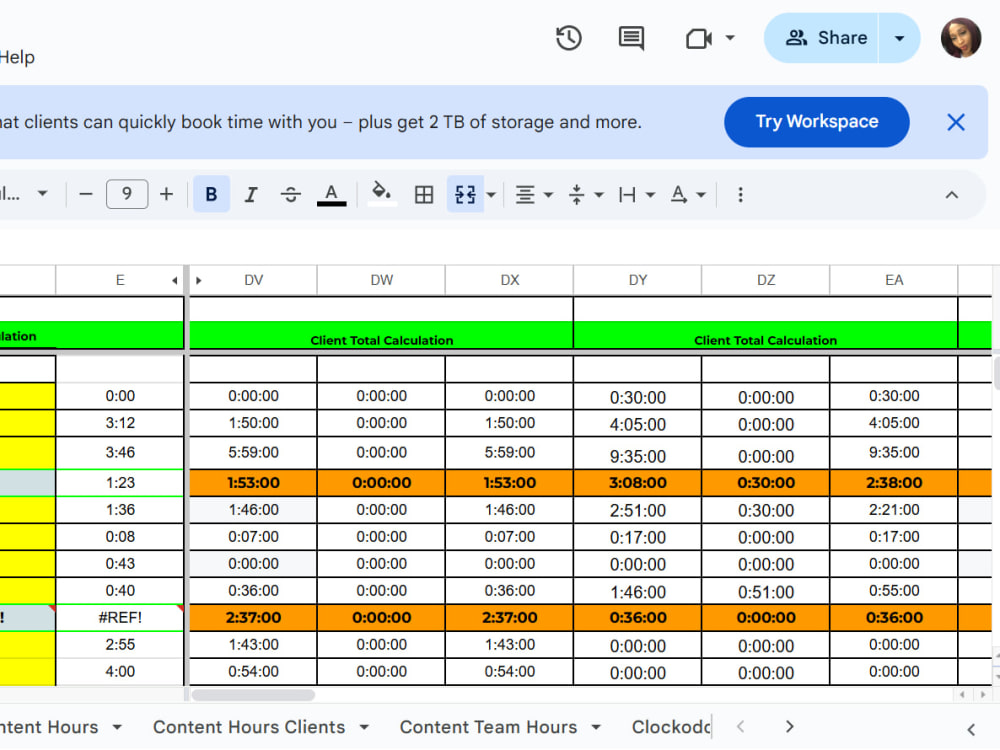Open more toolbar options three dots

tap(740, 195)
